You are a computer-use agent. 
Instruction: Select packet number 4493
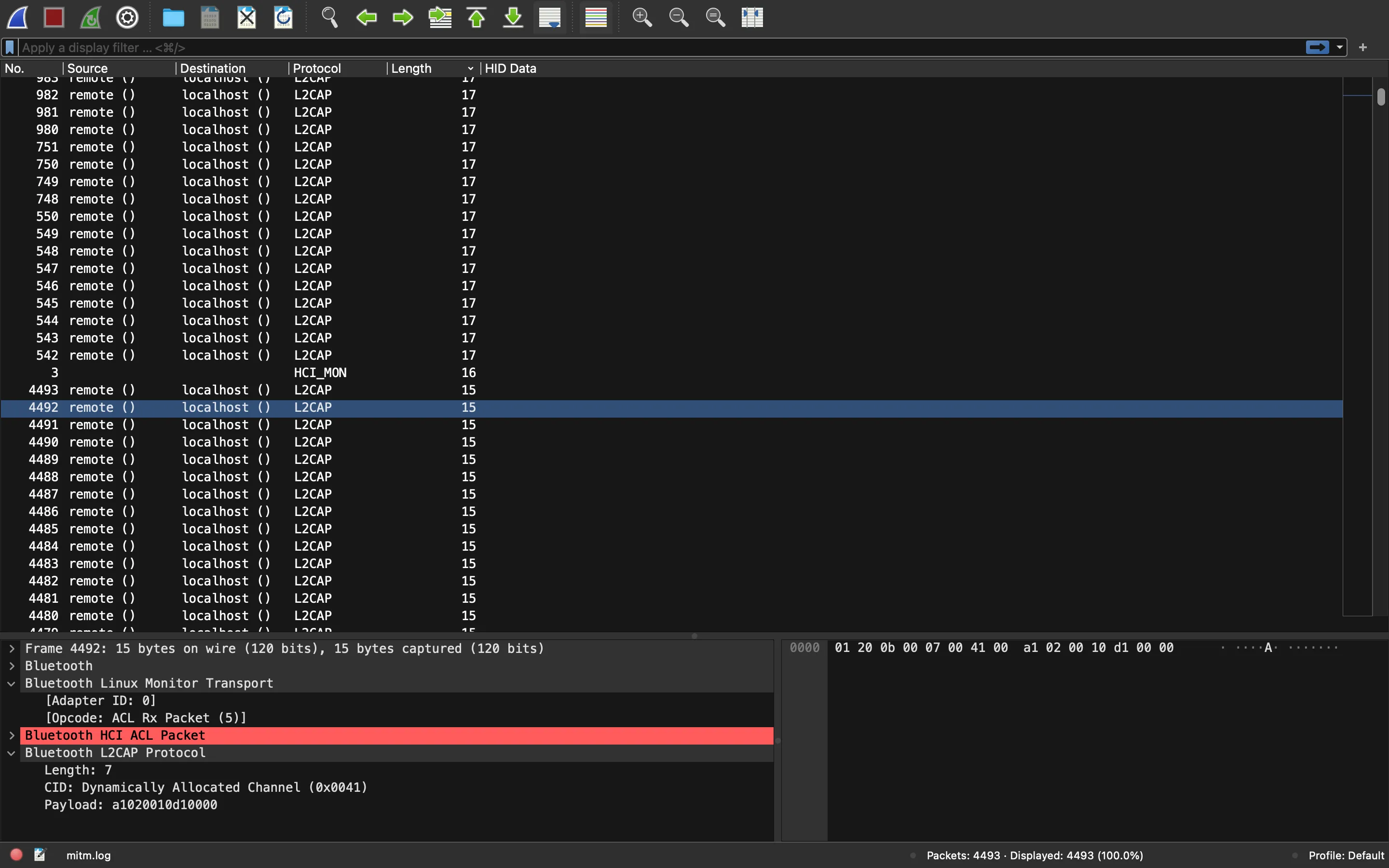pos(671,390)
